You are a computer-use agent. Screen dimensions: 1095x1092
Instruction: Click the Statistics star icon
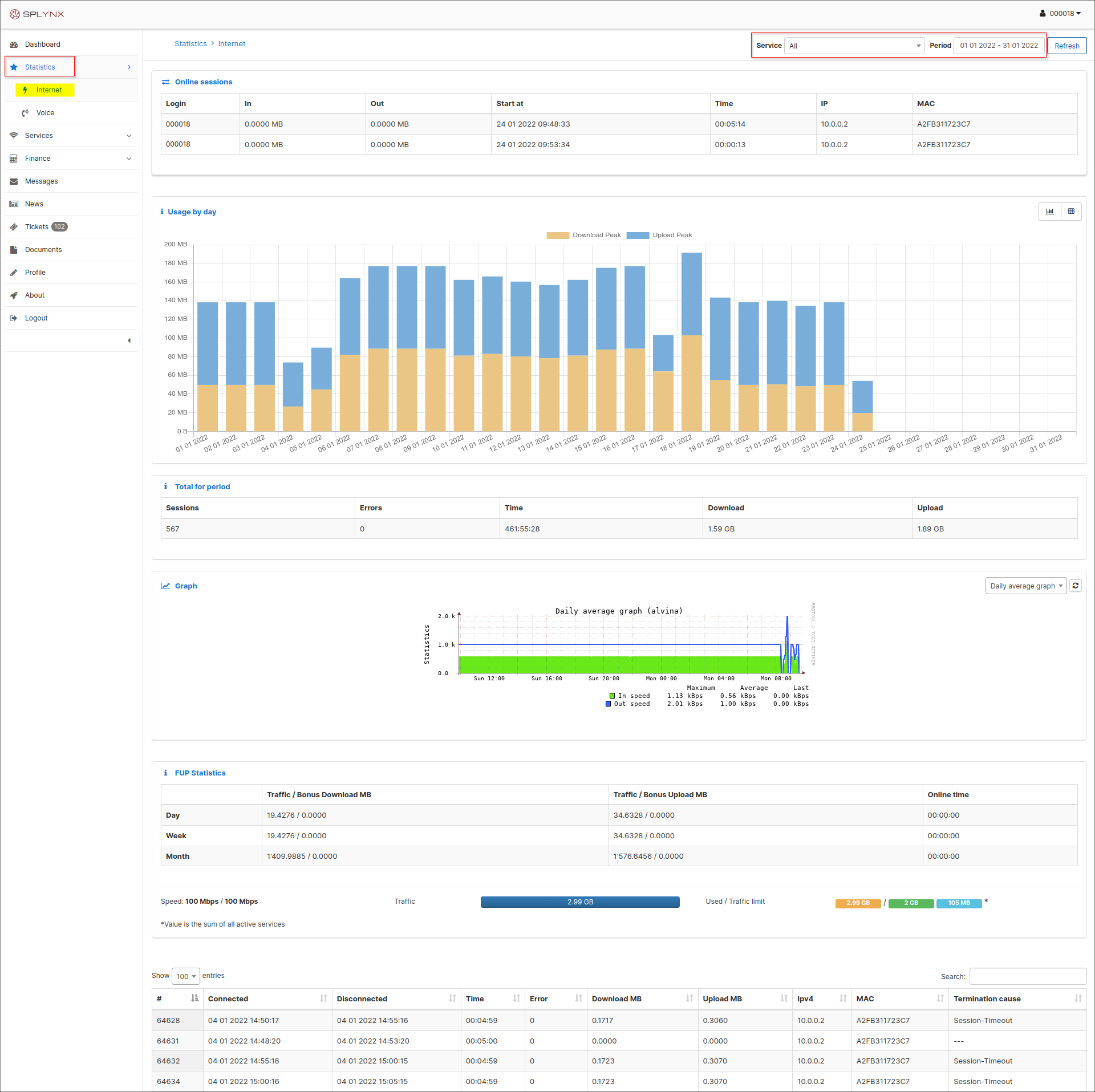14,67
